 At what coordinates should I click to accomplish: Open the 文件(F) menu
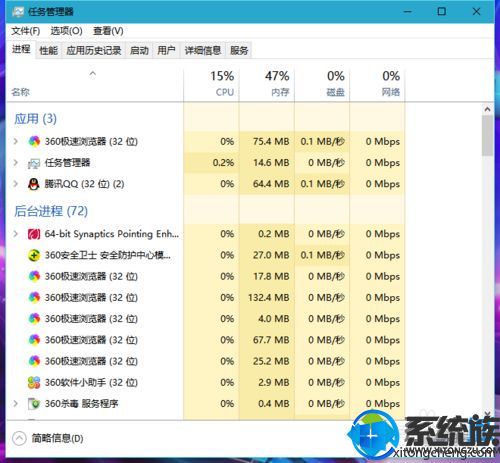coord(26,31)
